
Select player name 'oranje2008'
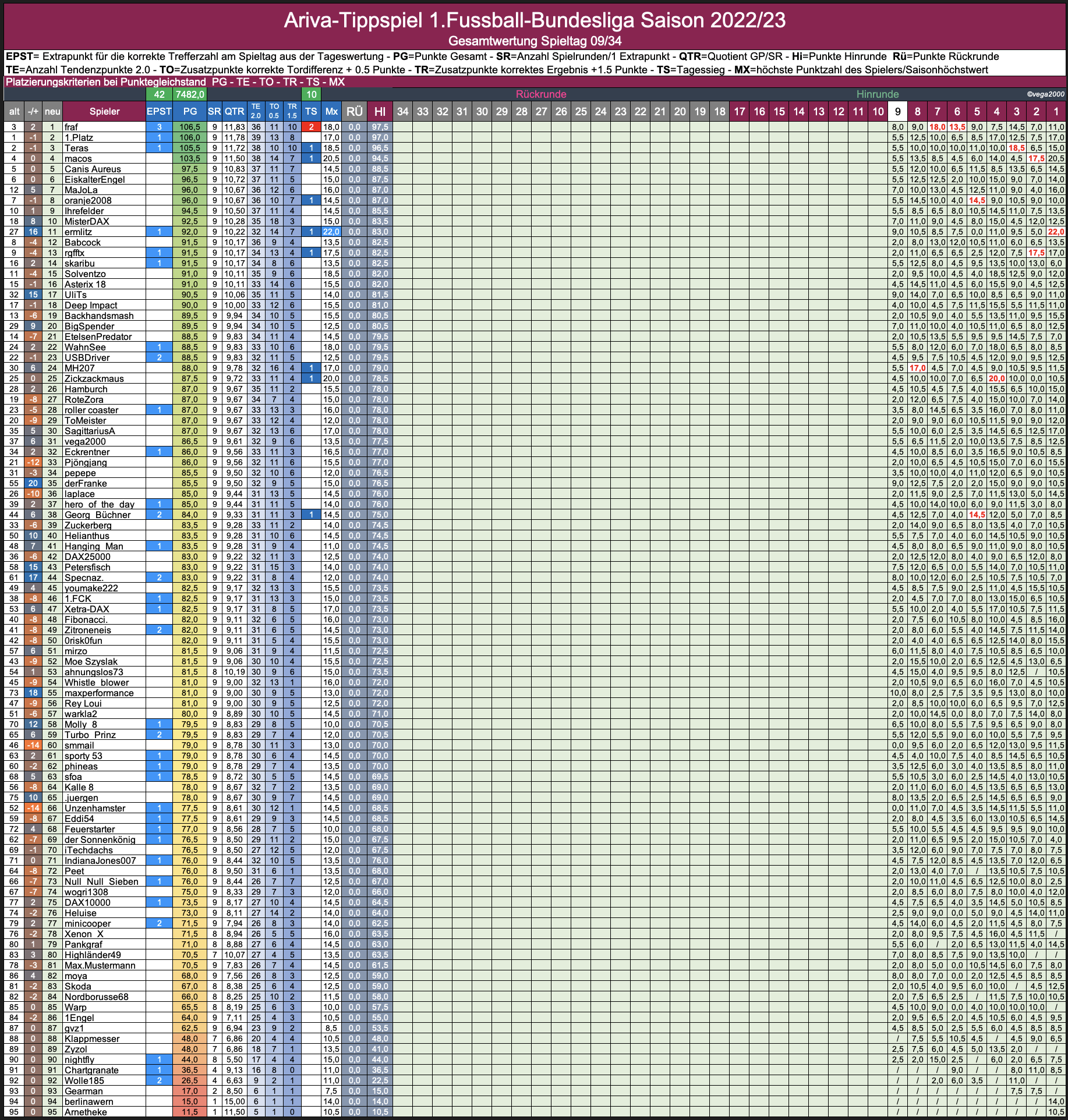(88, 200)
